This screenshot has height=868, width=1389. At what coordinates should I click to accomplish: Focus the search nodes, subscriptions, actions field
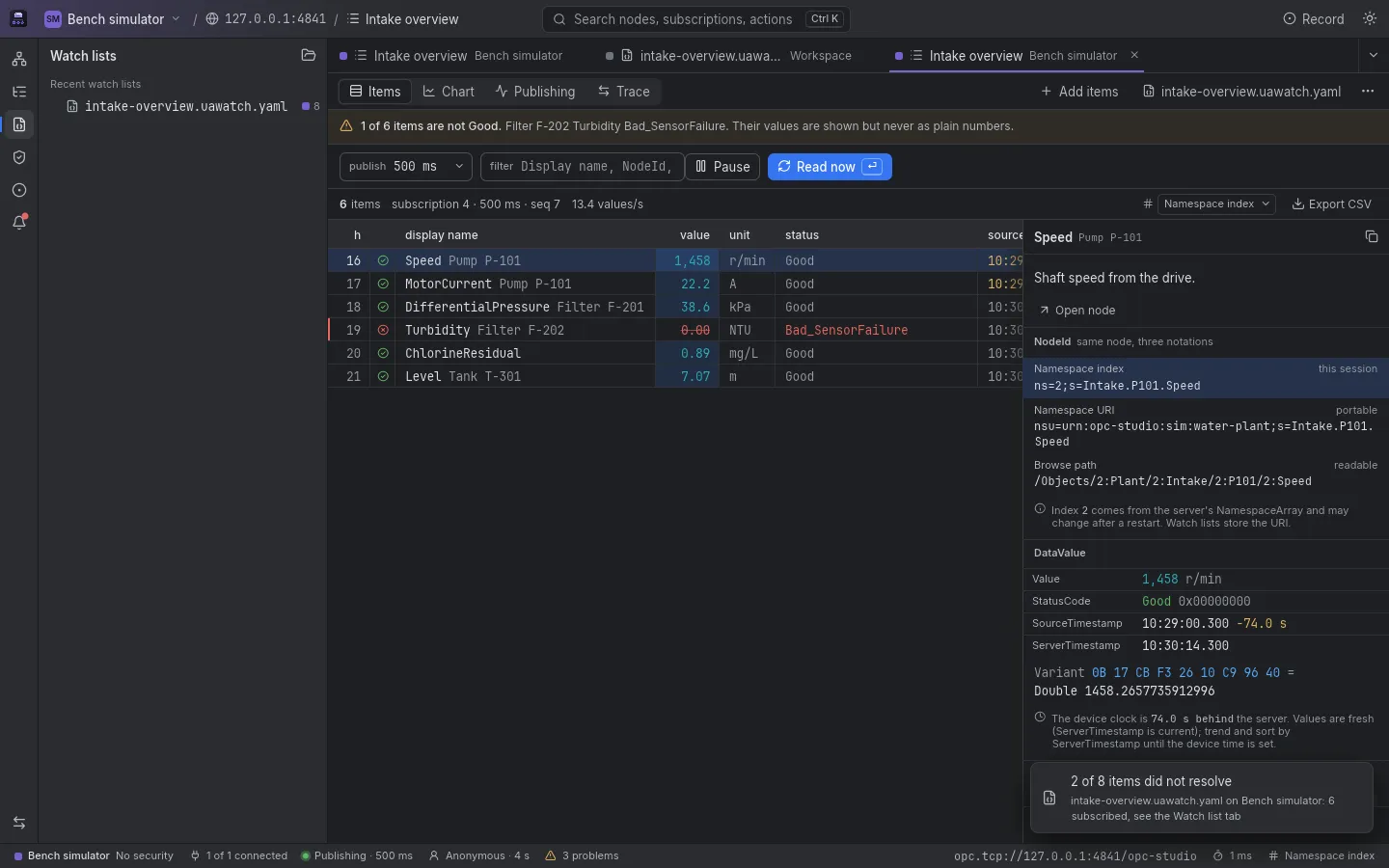[x=696, y=19]
